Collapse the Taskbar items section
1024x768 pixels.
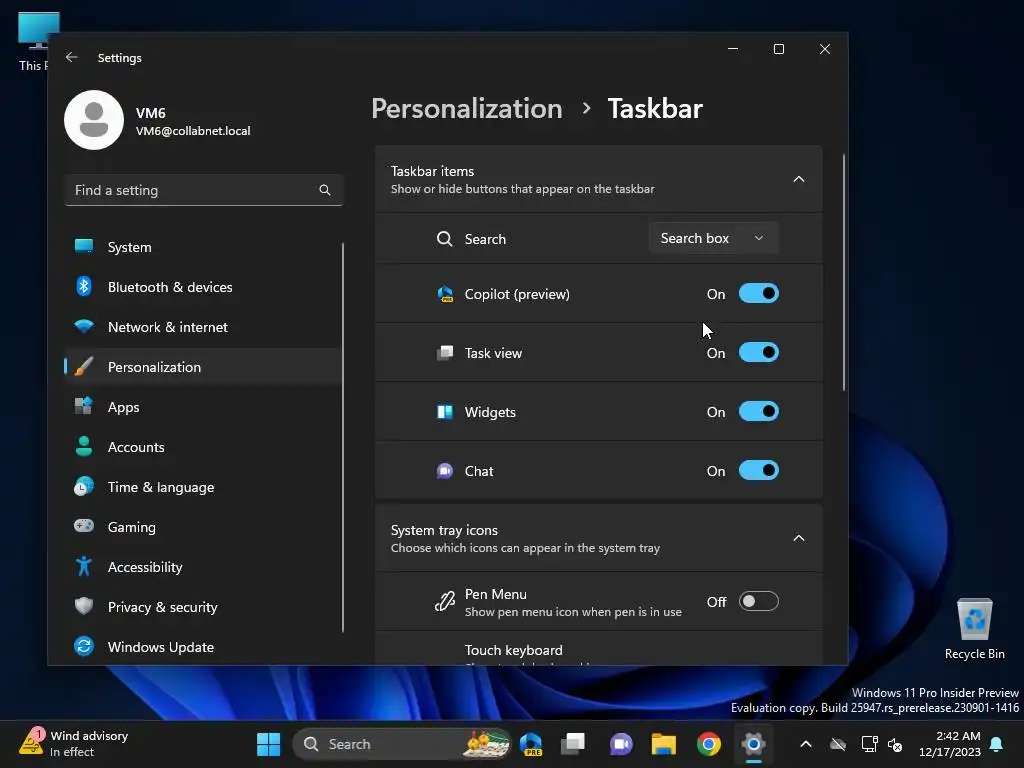coord(798,179)
